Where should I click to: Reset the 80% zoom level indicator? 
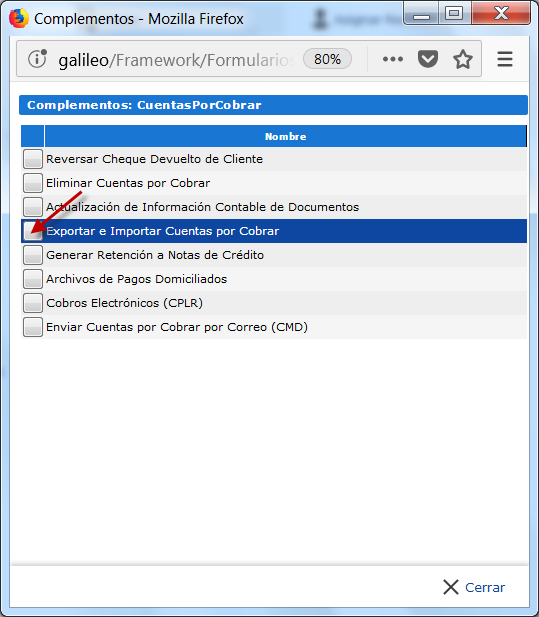coord(327,59)
